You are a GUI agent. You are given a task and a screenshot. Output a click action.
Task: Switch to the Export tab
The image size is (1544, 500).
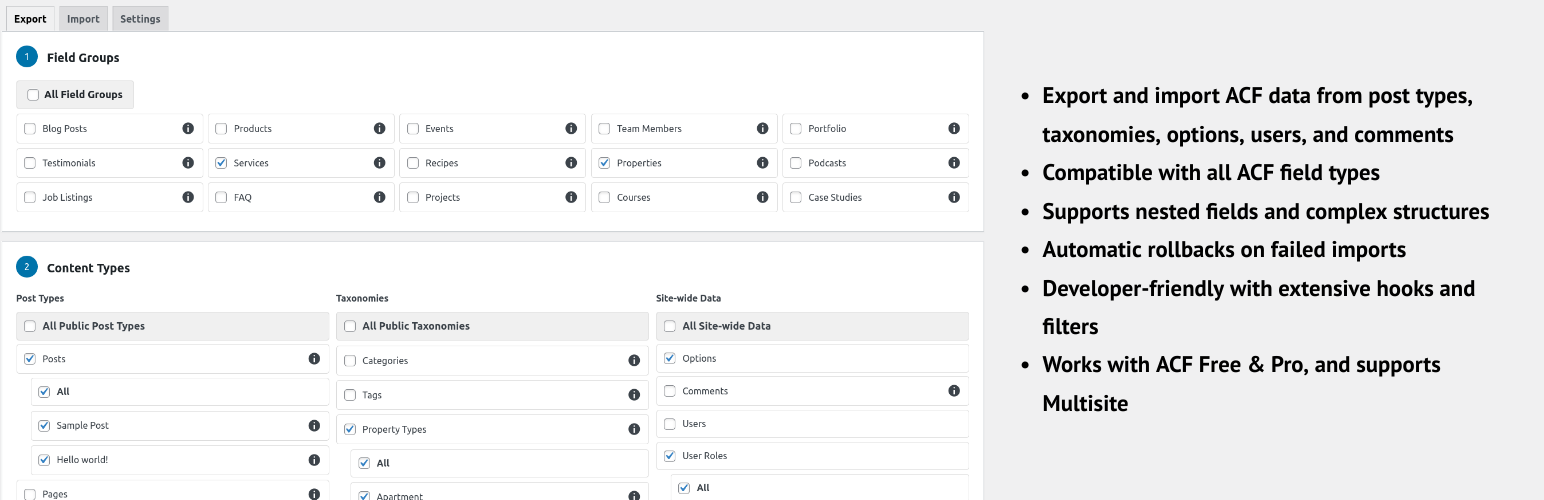click(30, 19)
